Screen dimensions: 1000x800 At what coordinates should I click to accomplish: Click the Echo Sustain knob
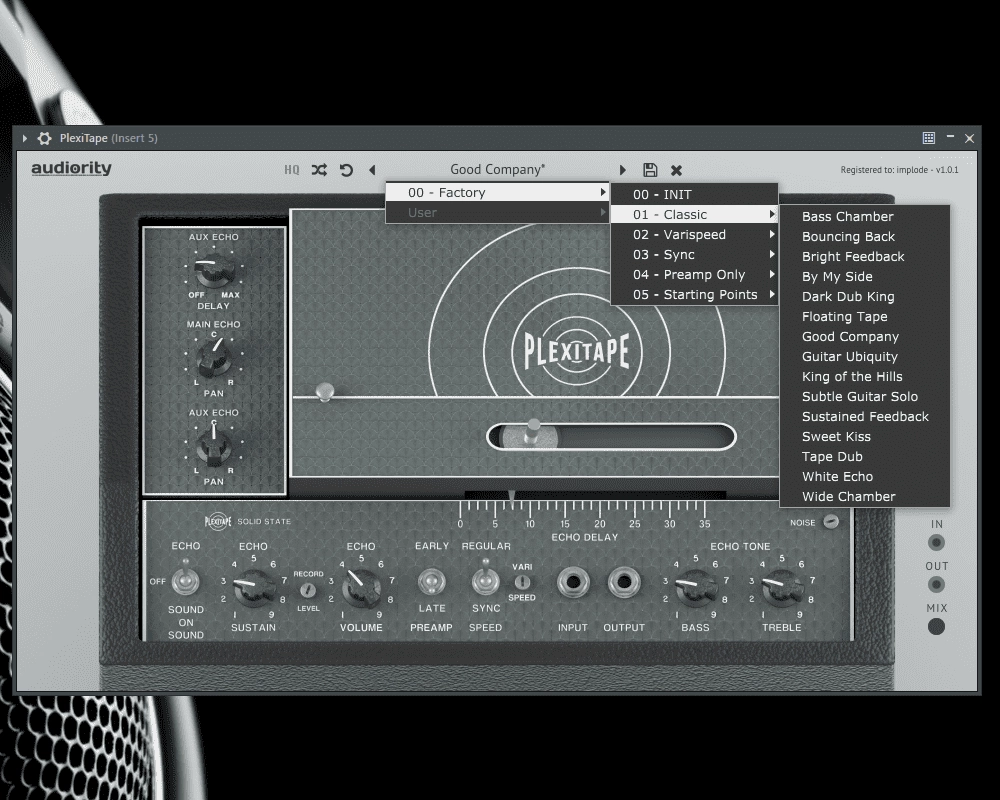tap(253, 589)
